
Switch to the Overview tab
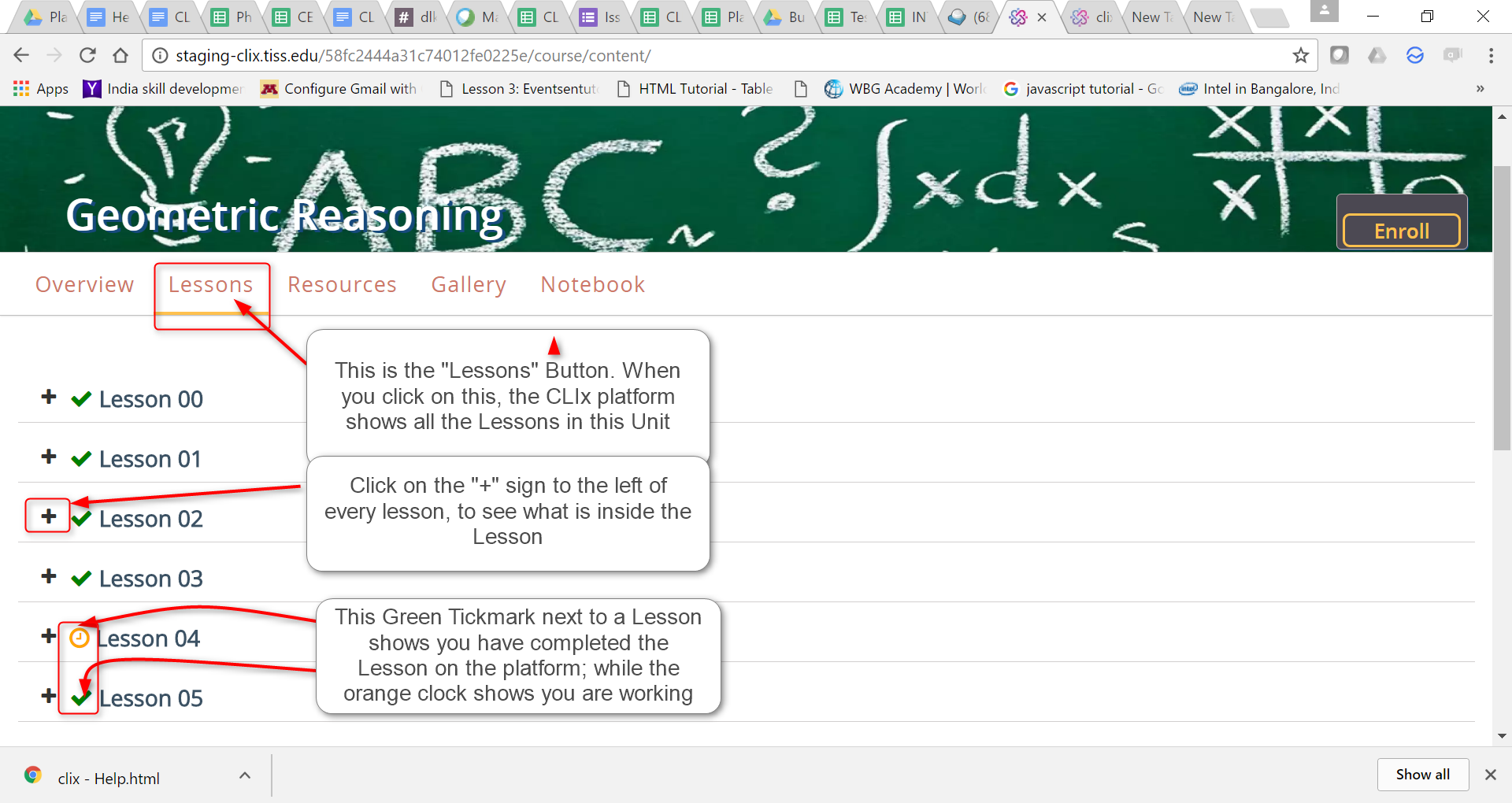click(x=84, y=284)
